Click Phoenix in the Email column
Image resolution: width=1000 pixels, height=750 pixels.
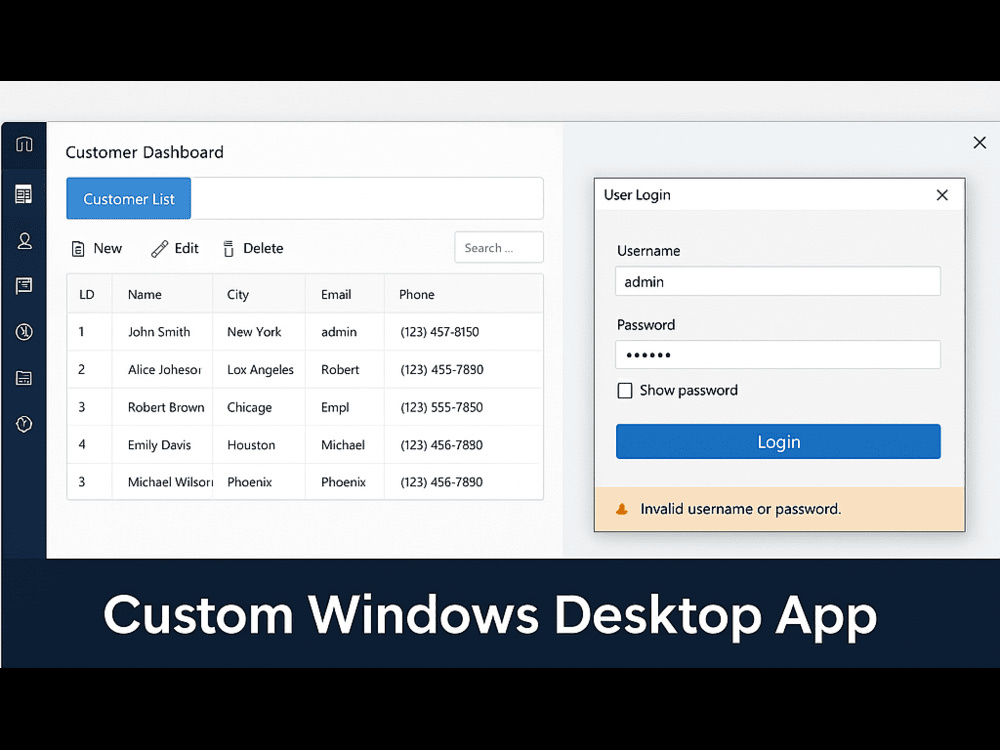[x=343, y=482]
